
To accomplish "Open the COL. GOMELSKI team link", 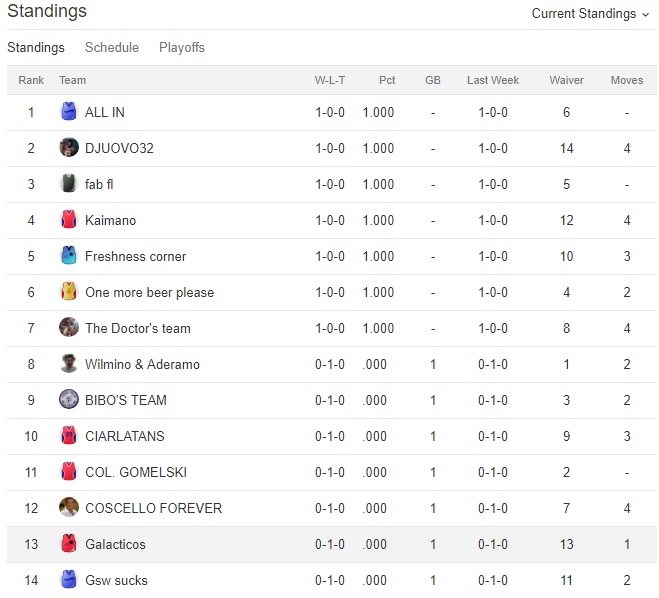I will coord(136,472).
